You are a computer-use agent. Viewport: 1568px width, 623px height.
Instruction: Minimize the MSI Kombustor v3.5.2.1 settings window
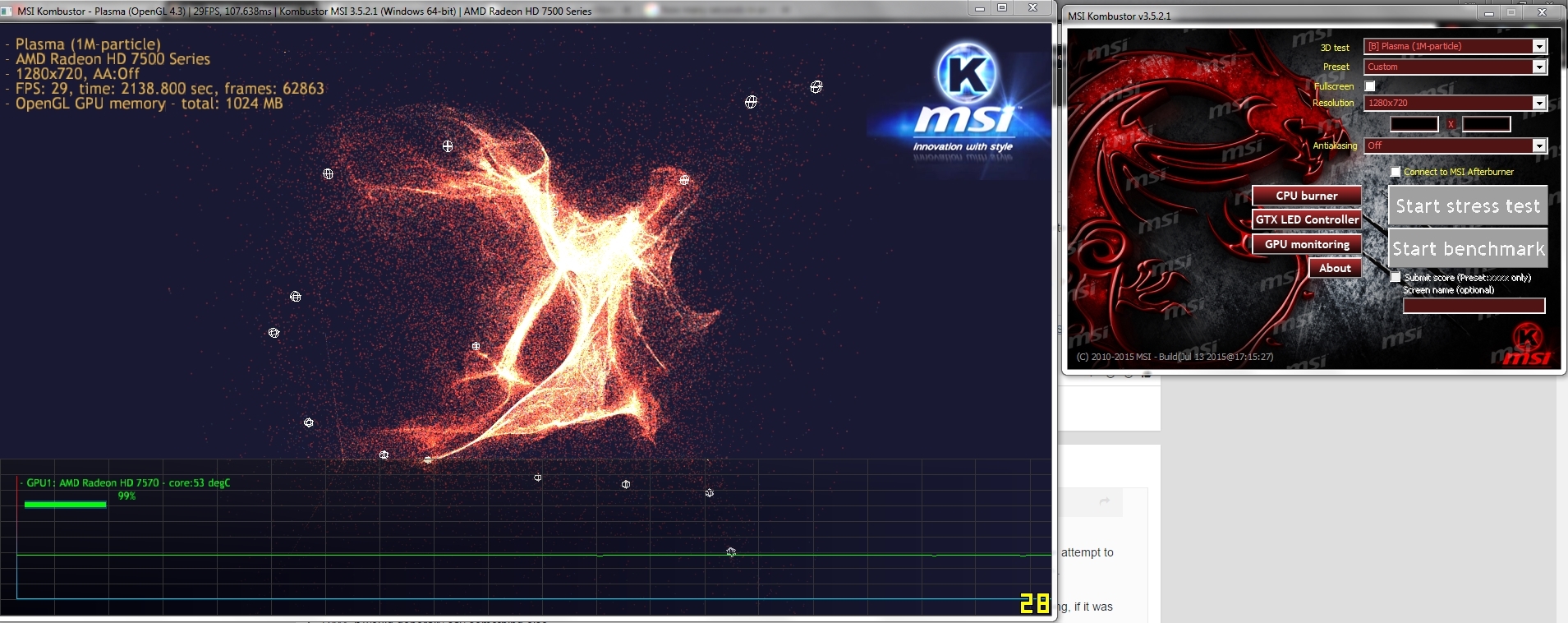(1489, 13)
